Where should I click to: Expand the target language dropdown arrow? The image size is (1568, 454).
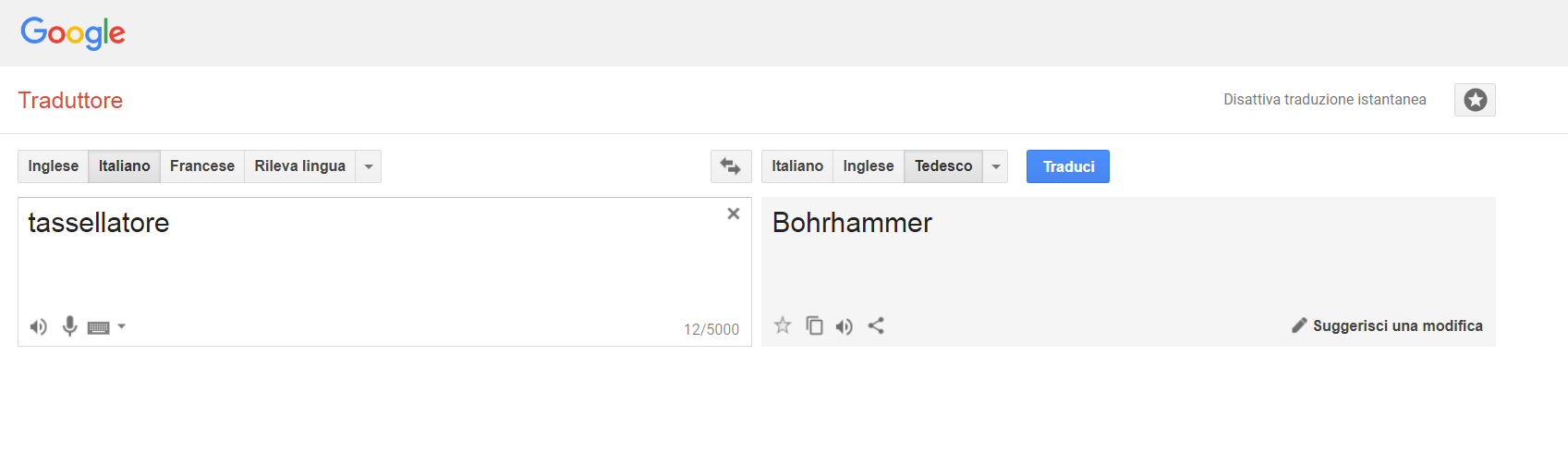[x=996, y=166]
